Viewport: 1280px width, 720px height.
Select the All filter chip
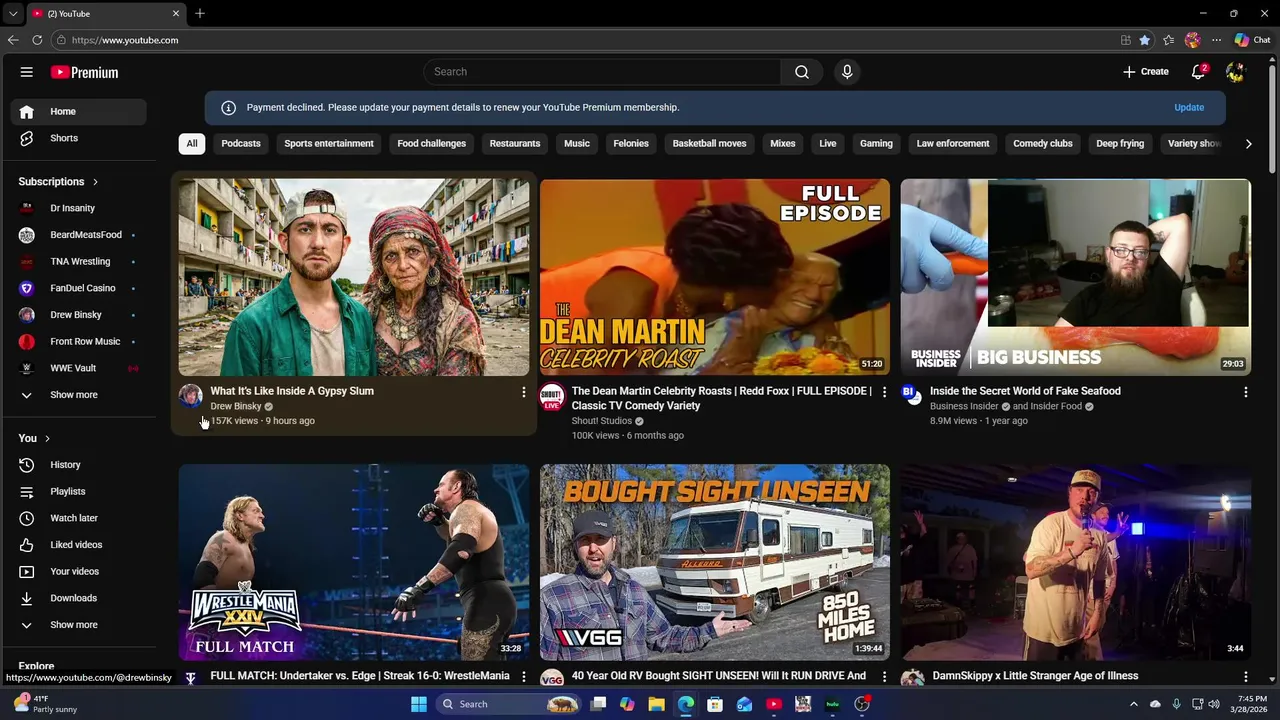[x=192, y=144]
